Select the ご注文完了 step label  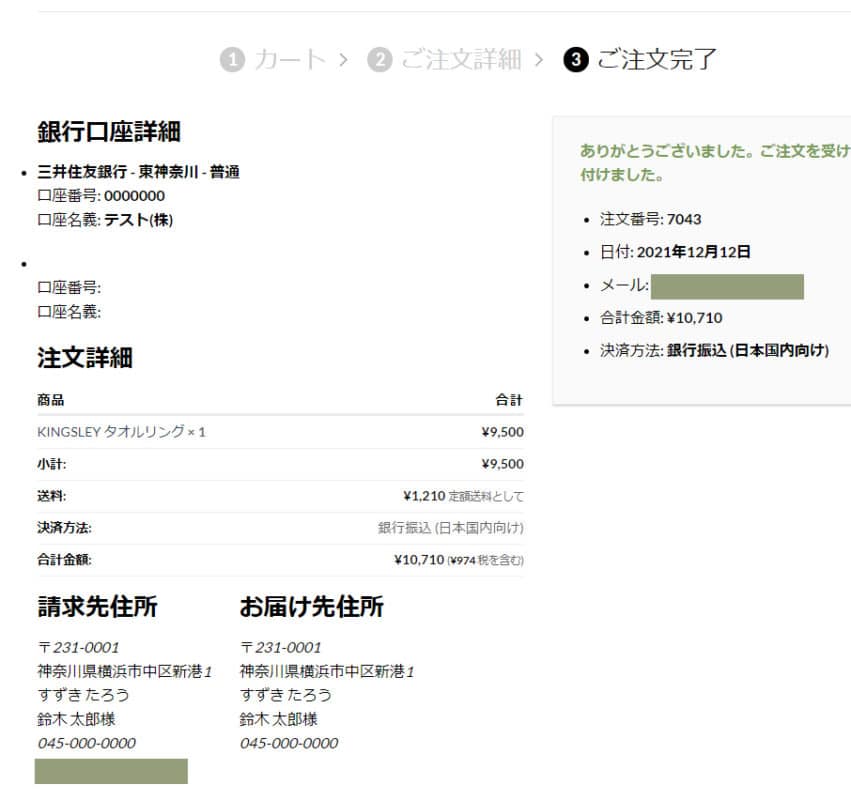[657, 60]
